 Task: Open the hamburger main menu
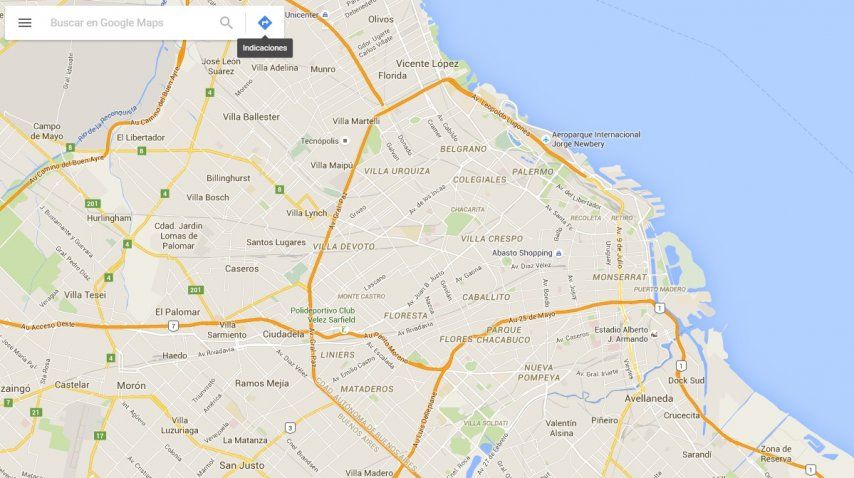coord(25,23)
